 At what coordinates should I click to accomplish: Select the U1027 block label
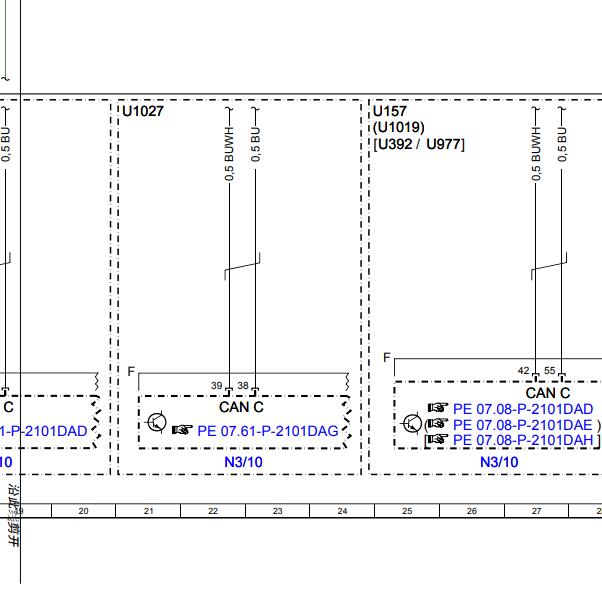point(143,111)
